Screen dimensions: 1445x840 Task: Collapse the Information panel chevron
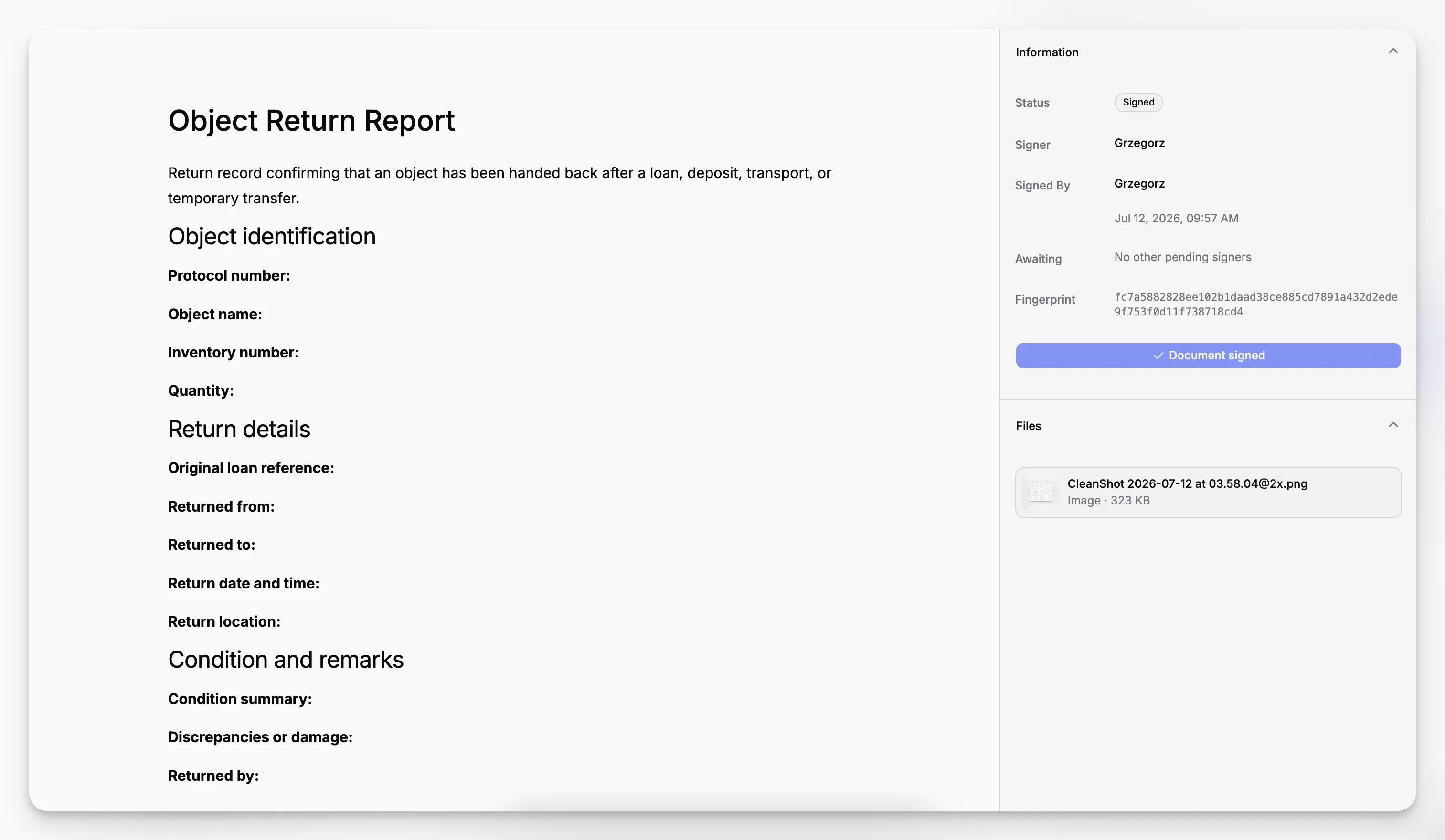(x=1393, y=51)
